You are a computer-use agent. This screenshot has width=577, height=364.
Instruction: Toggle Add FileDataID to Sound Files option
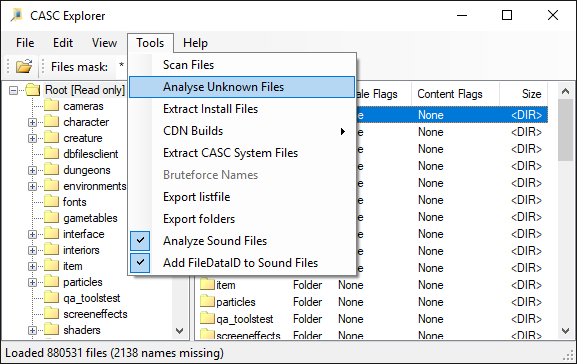point(242,263)
